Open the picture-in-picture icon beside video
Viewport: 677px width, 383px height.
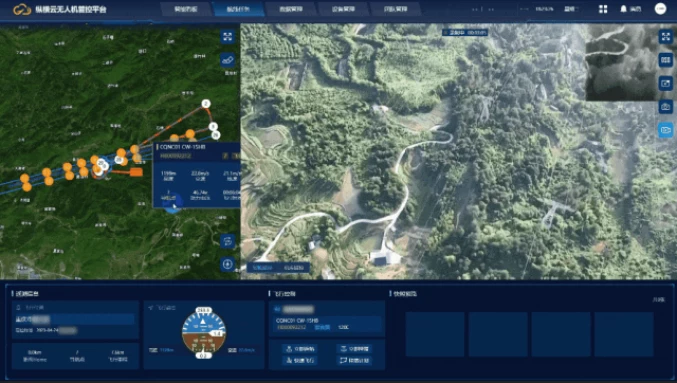click(665, 83)
